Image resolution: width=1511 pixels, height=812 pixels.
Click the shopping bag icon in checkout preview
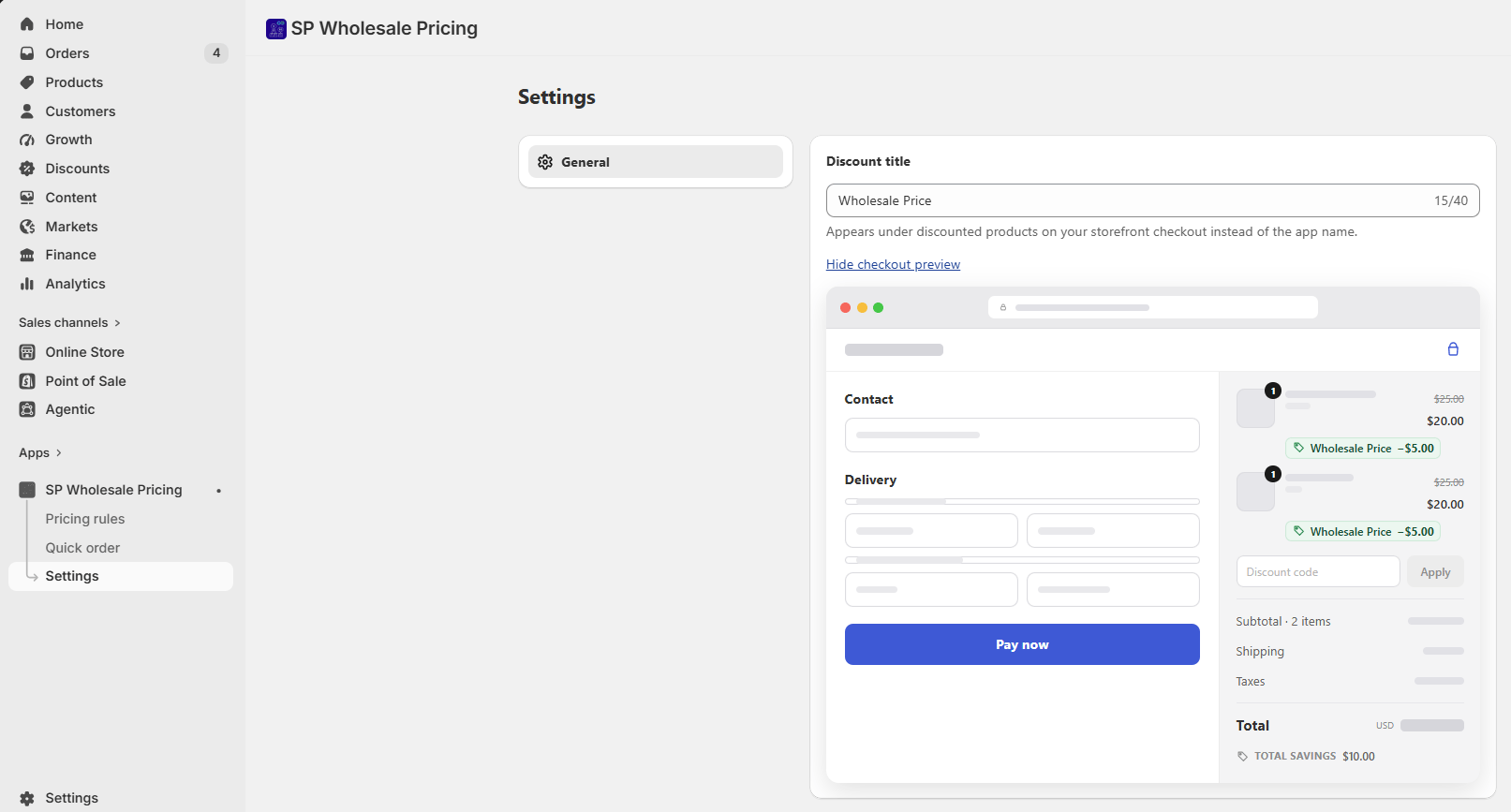pos(1453,349)
